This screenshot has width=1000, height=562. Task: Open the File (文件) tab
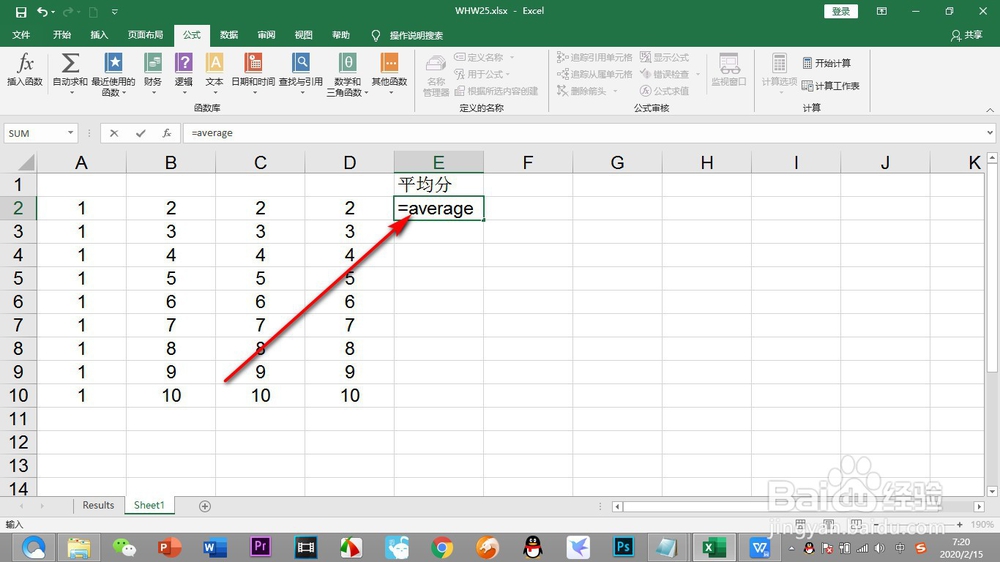pos(21,35)
